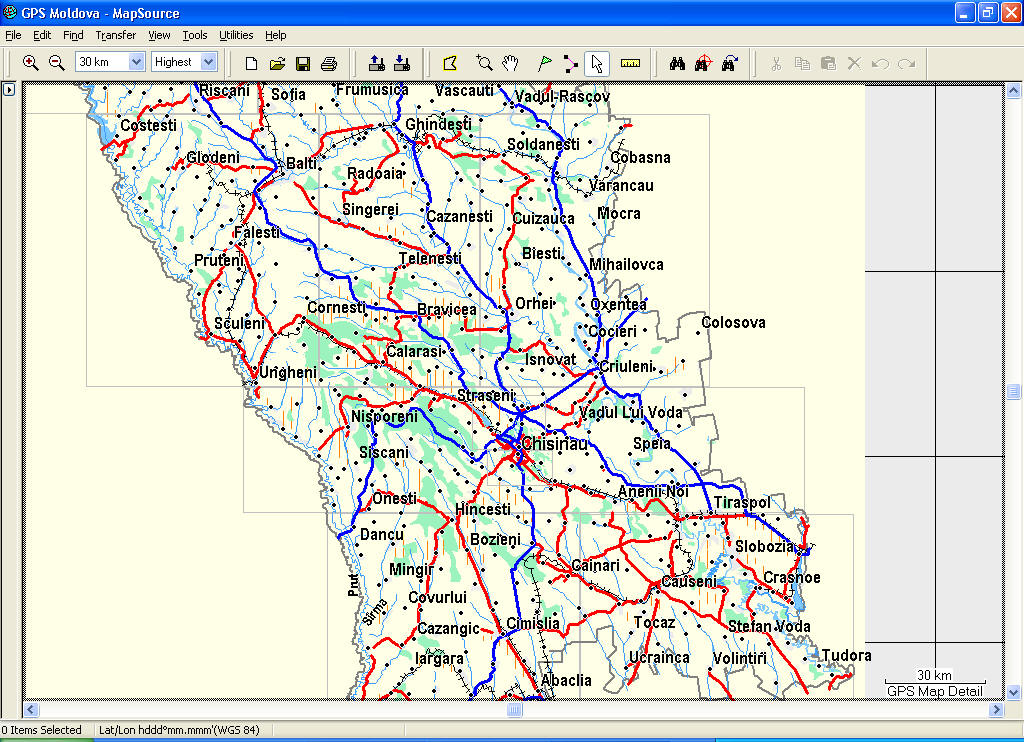Click 0 Items Selected status text
The width and height of the screenshot is (1024, 742).
click(x=42, y=730)
